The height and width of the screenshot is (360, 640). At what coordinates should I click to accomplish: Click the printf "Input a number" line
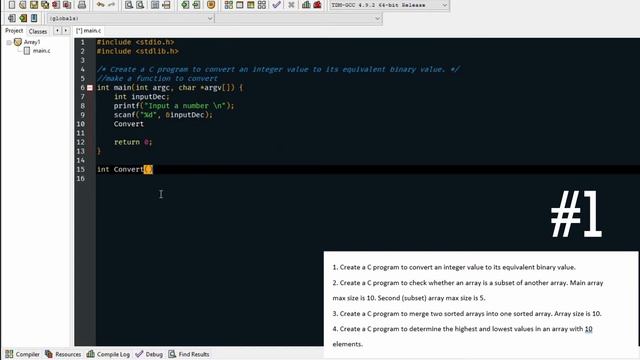click(x=174, y=106)
